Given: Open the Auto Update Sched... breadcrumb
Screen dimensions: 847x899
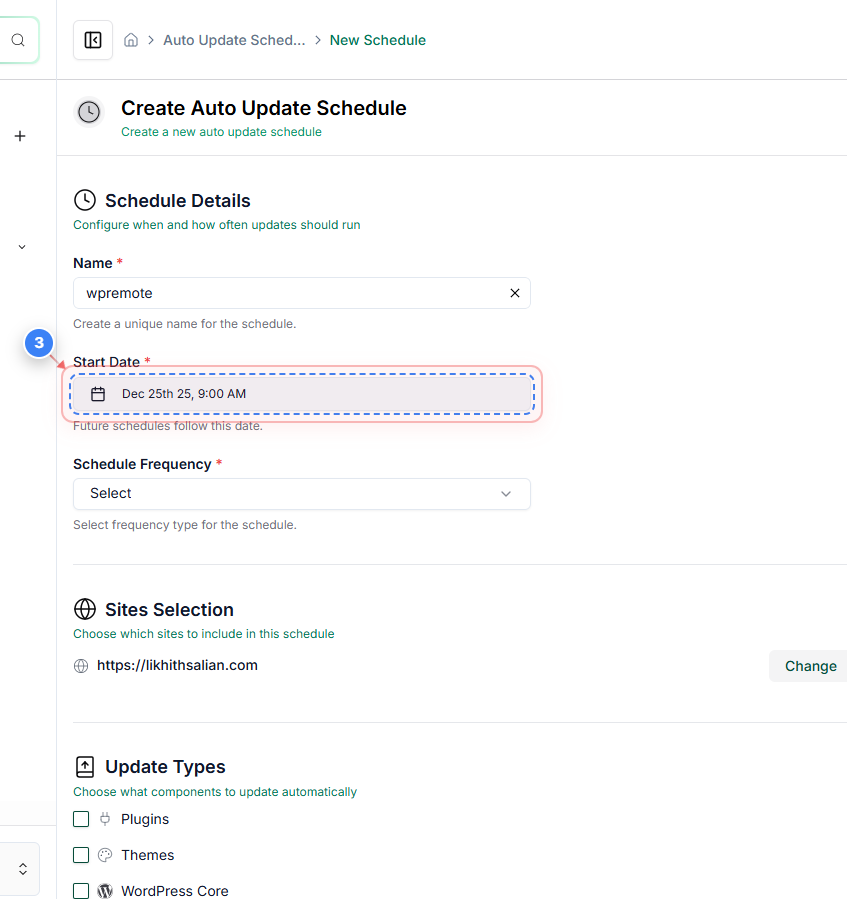Looking at the screenshot, I should pyautogui.click(x=234, y=40).
